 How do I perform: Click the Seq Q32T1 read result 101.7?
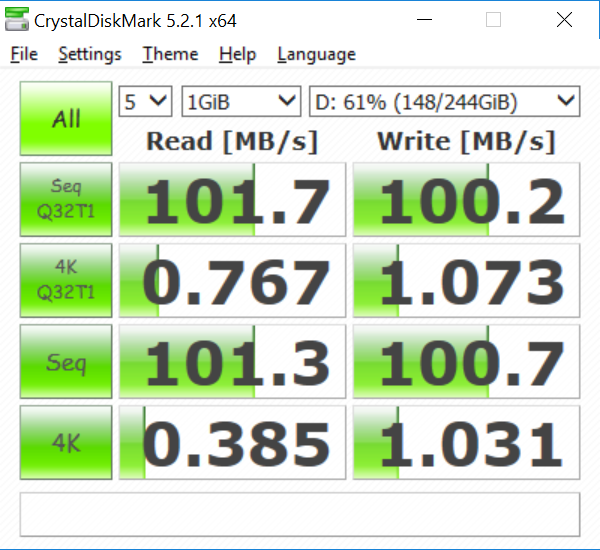(232, 199)
